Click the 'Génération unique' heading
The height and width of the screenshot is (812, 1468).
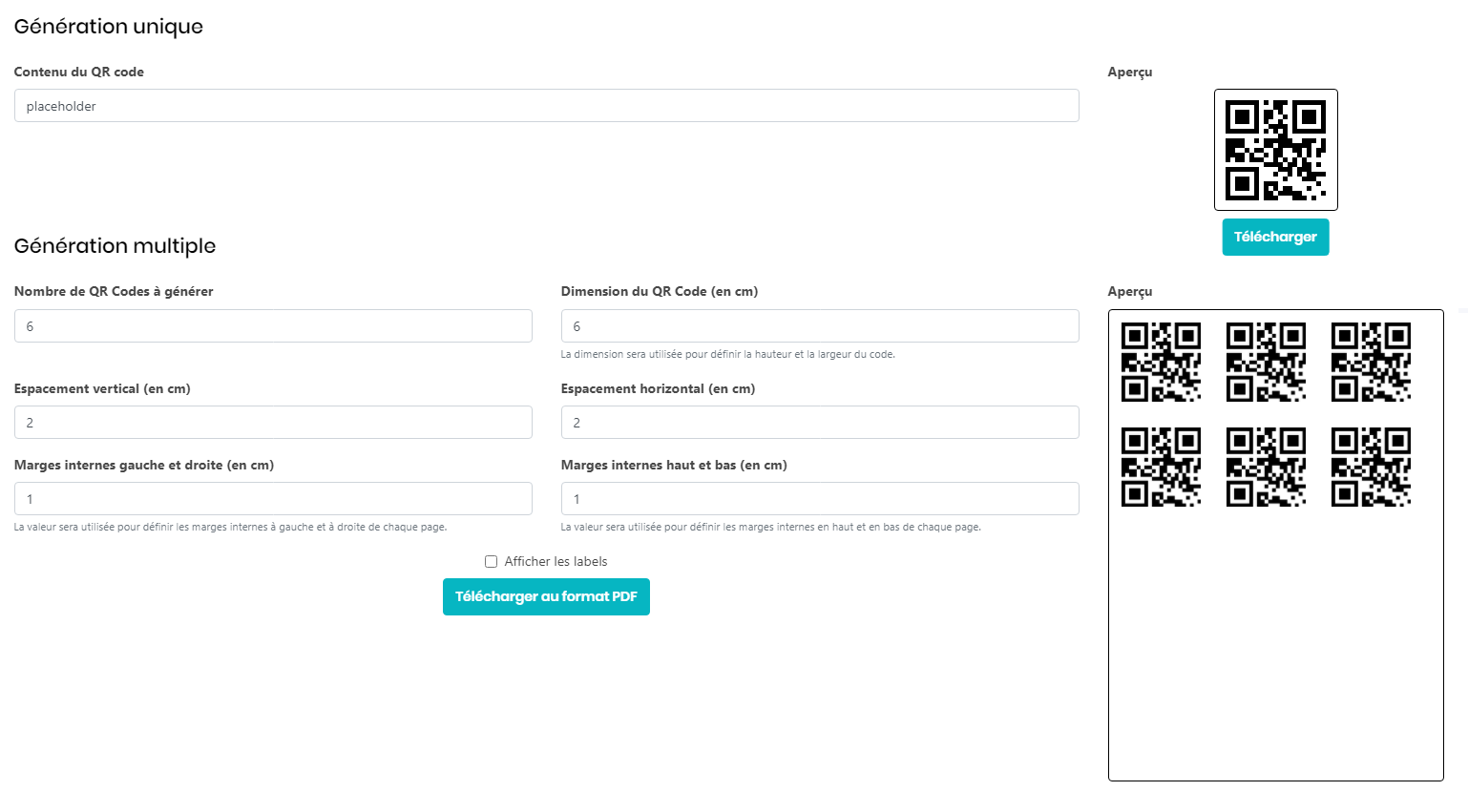[x=109, y=27]
